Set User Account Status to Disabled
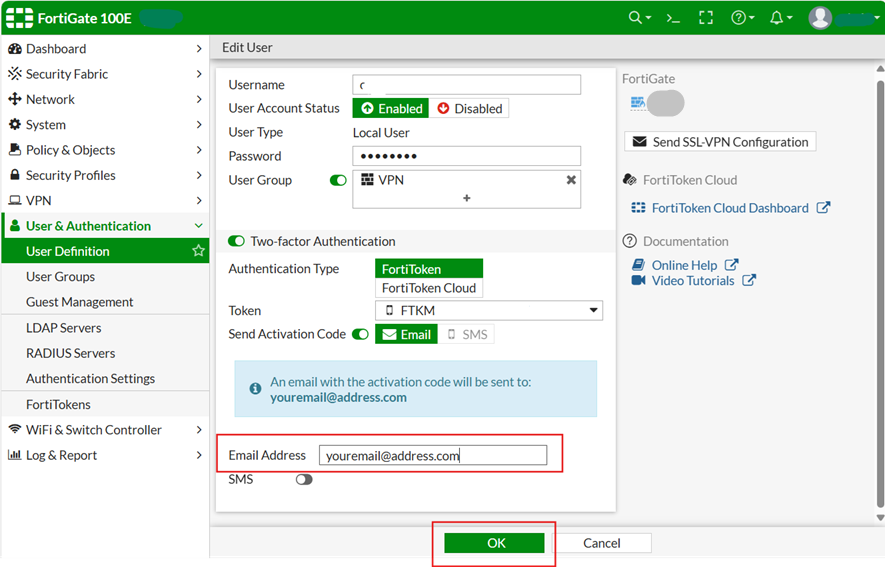This screenshot has width=885, height=571. (x=469, y=108)
